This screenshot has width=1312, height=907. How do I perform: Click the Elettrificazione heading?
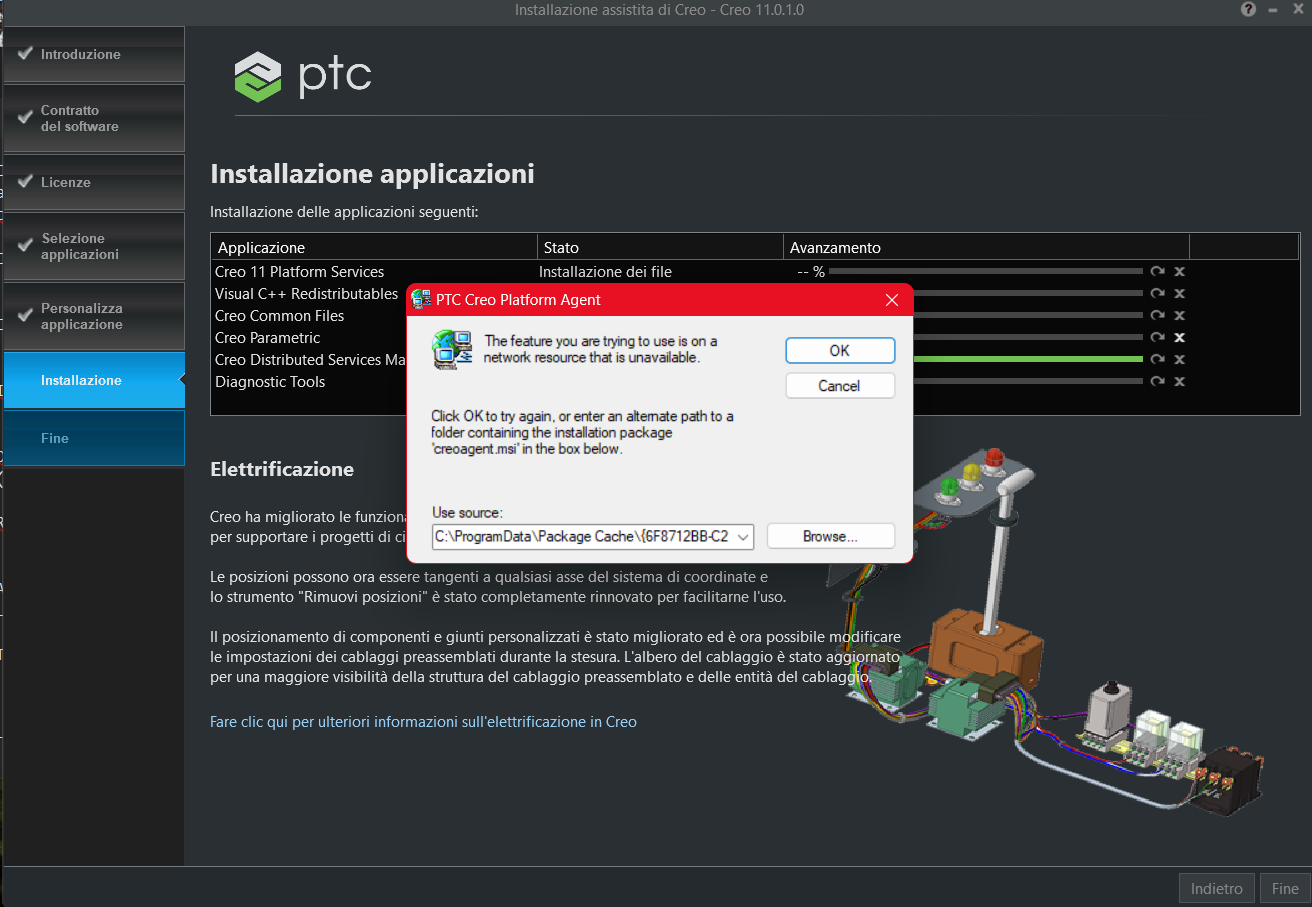(x=282, y=469)
